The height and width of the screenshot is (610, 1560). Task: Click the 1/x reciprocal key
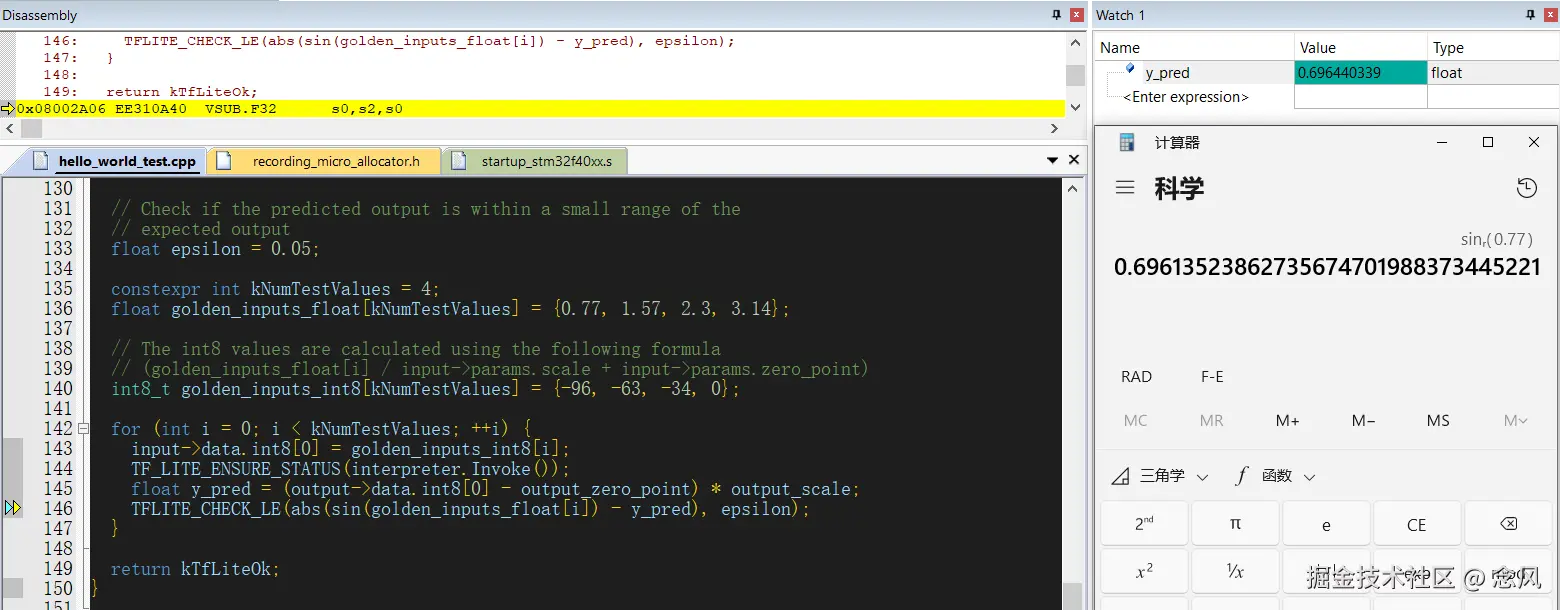1235,572
